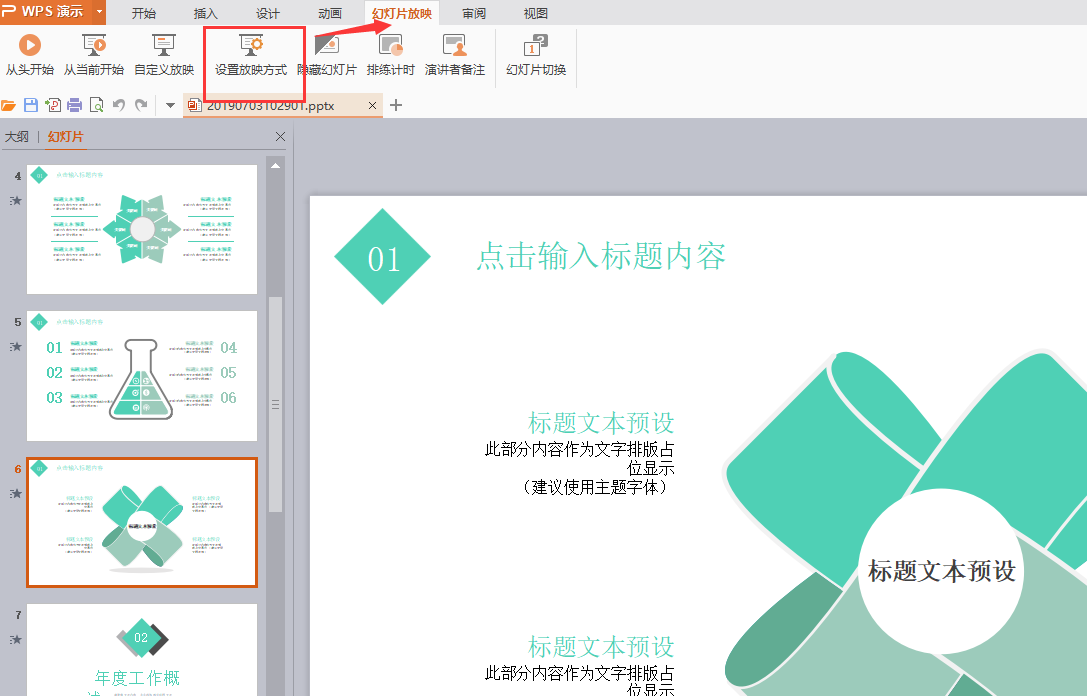The height and width of the screenshot is (696, 1087).
Task: Click animation star icon beside slide 4
Action: tap(15, 200)
